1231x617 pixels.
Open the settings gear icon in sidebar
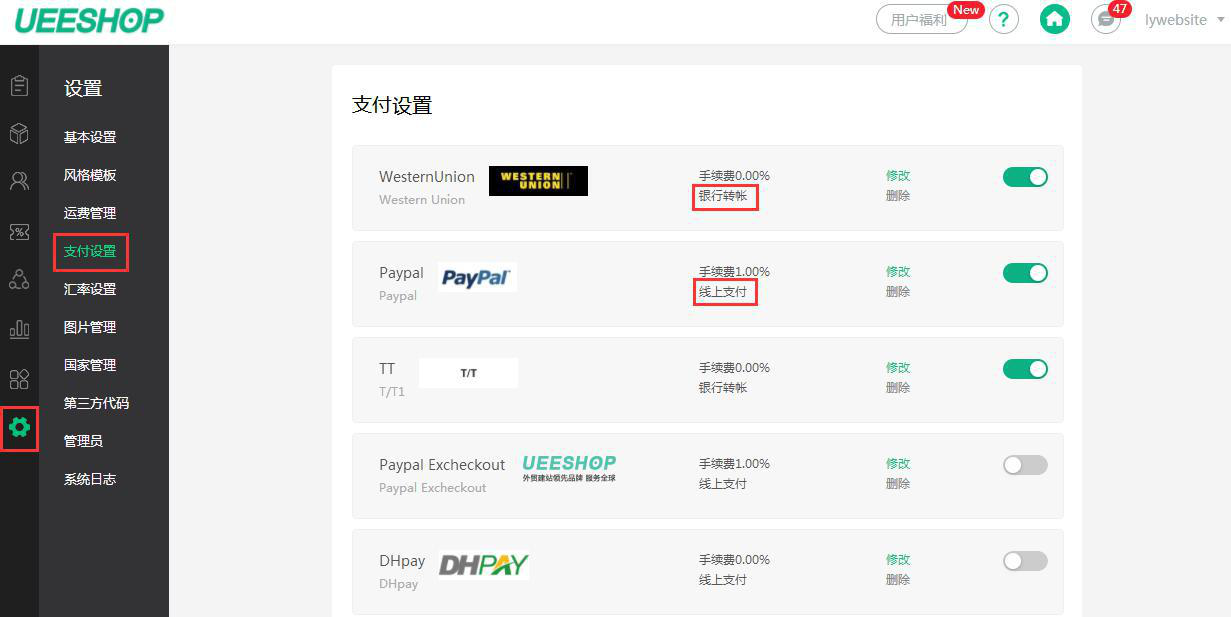tap(19, 428)
